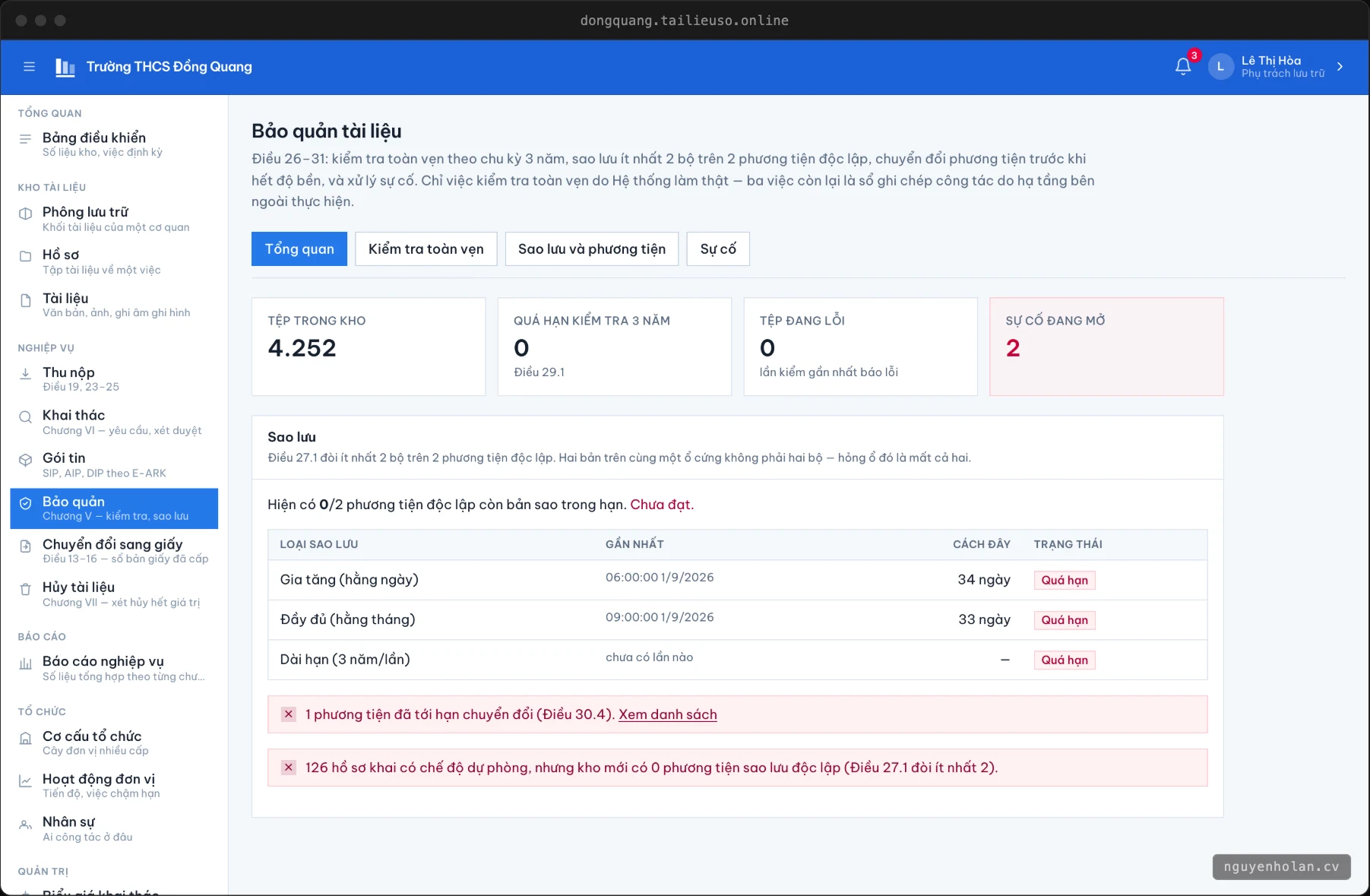Open Báo cáo nghiệp vụ chart icon
This screenshot has width=1370, height=896.
[x=25, y=663]
